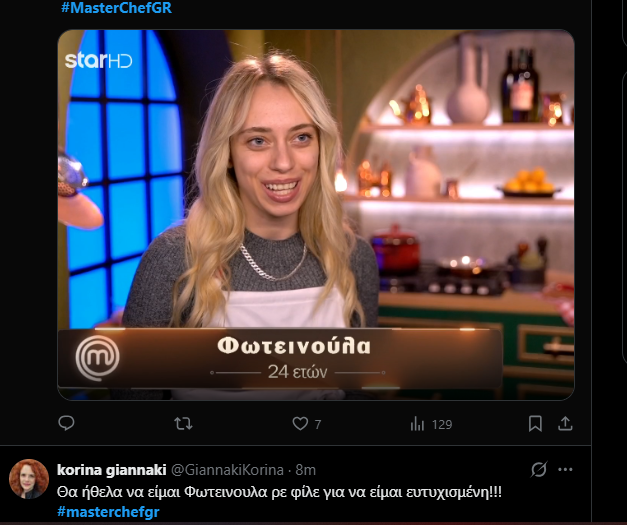Image resolution: width=627 pixels, height=525 pixels.
Task: Bookmark the MasterChefGR image tweet
Action: point(535,423)
